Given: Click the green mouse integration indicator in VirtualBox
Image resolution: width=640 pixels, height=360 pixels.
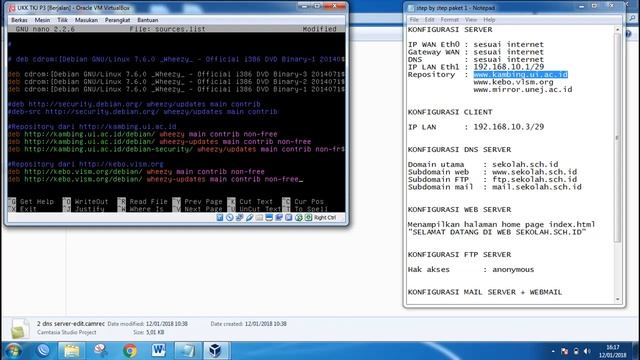Looking at the screenshot, I should [x=299, y=218].
